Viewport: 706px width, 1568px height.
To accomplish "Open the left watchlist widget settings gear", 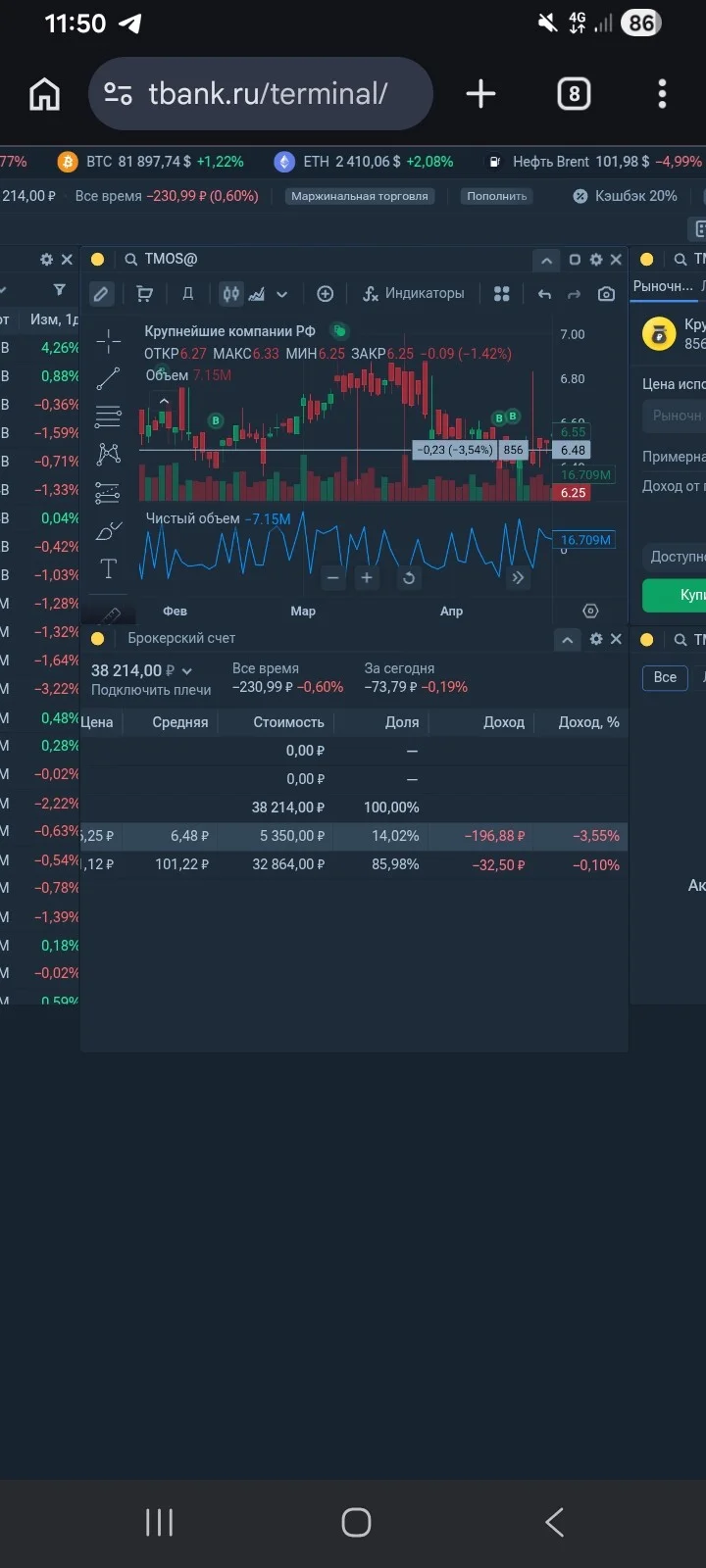I will click(46, 260).
